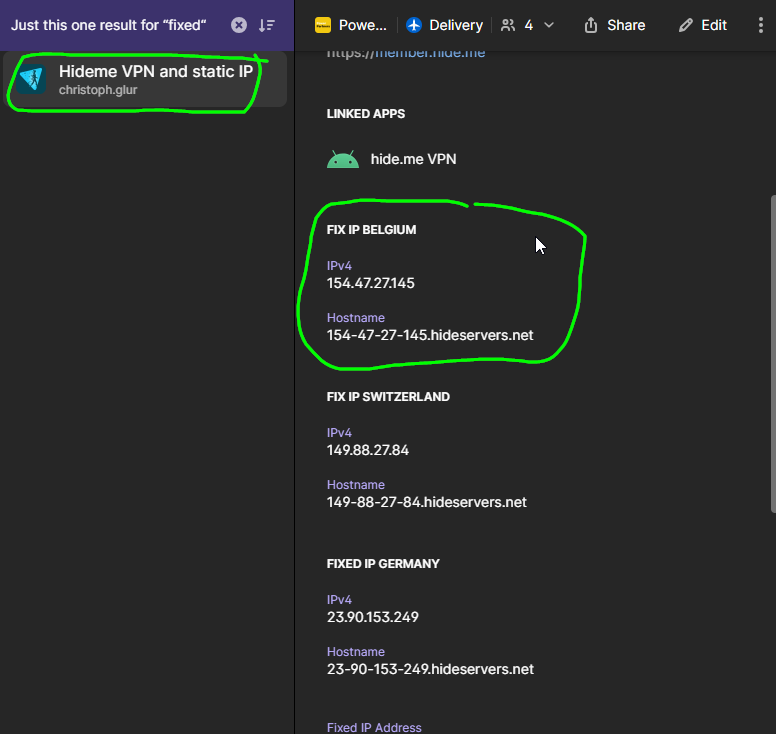Click the detail pane vertical scrollbar
The height and width of the screenshot is (734, 776).
[773, 354]
